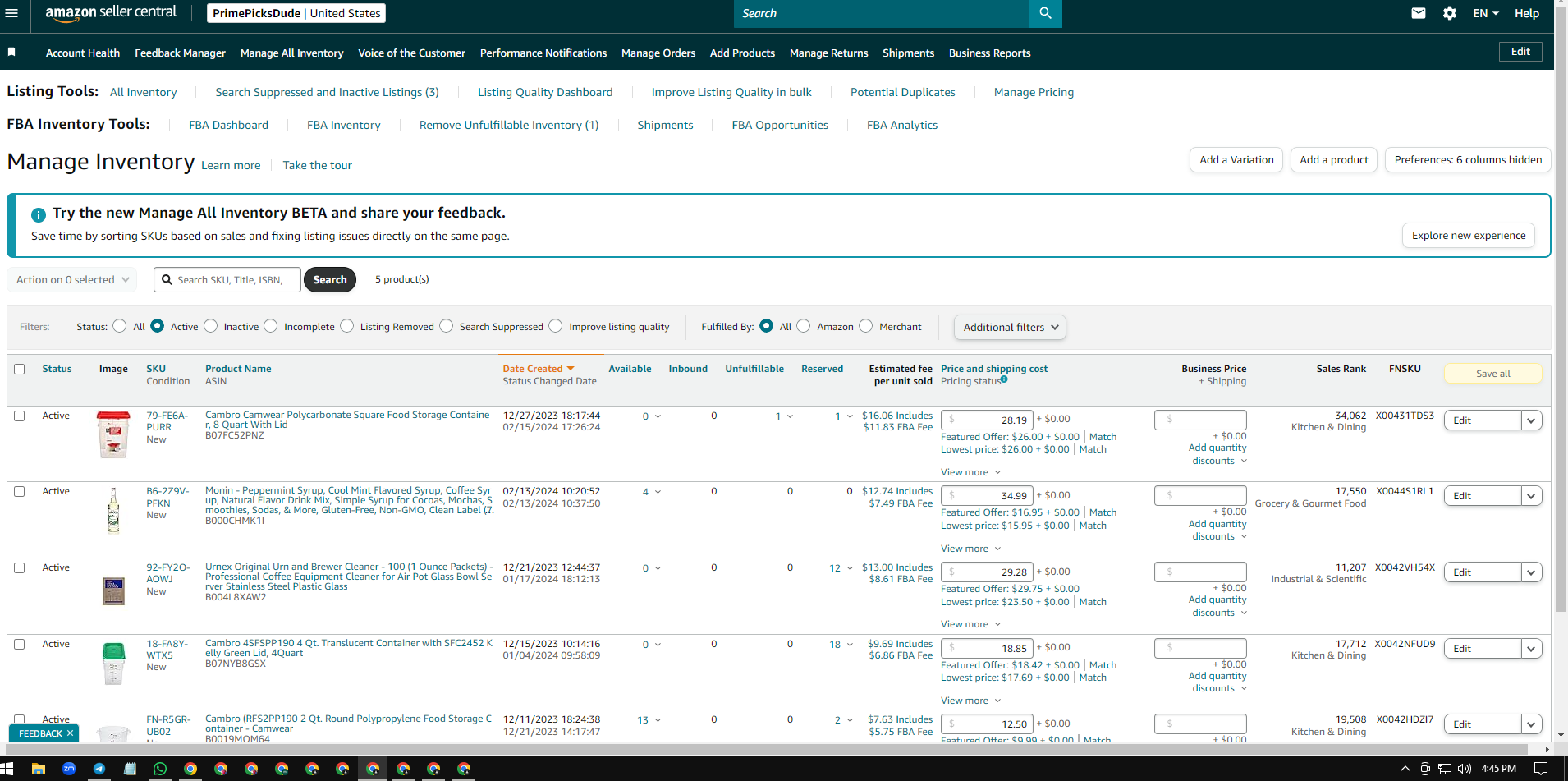Click in the Search SKU, Title, ISBN field
Viewport: 1568px width, 781px height.
pos(227,279)
